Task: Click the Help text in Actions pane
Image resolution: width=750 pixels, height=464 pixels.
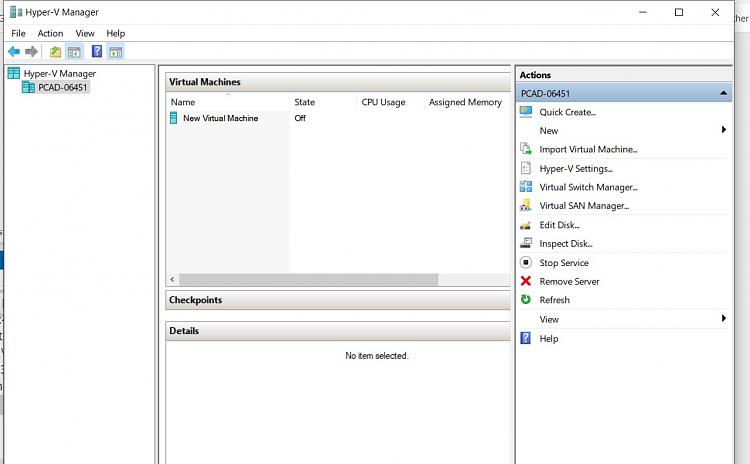Action: coord(549,339)
